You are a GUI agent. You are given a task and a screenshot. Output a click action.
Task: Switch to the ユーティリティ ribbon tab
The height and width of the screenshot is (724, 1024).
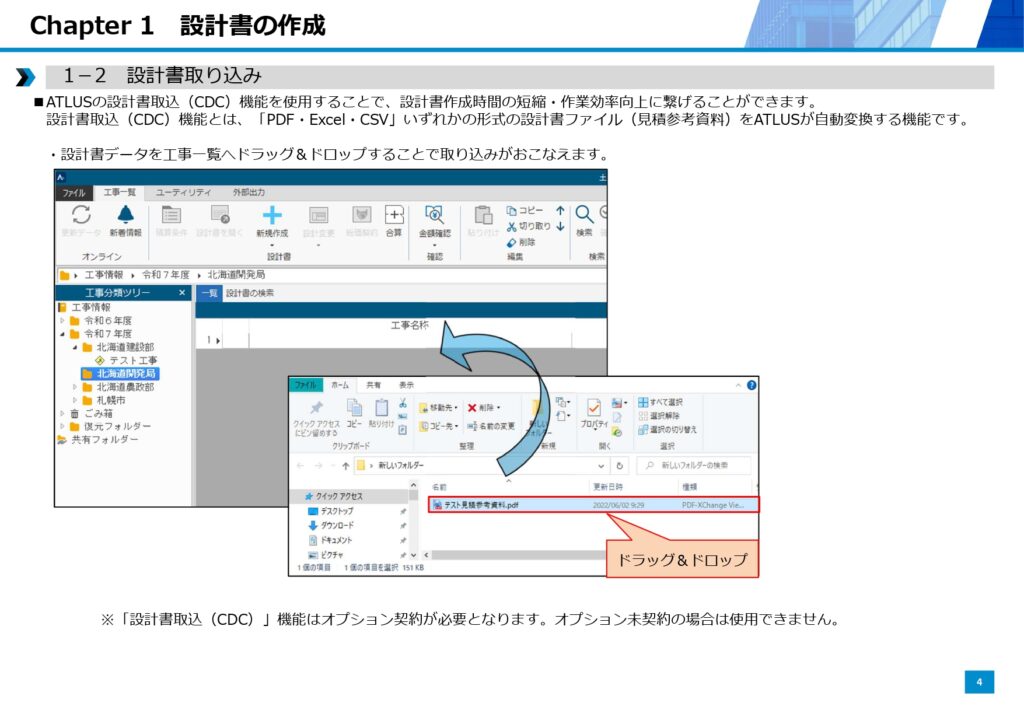tap(183, 192)
